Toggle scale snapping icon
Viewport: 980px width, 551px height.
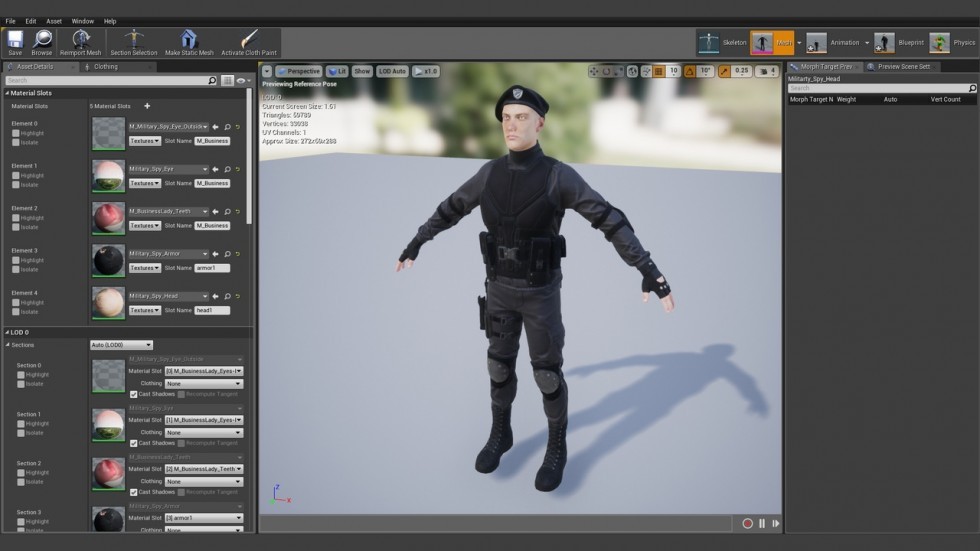pyautogui.click(x=724, y=71)
